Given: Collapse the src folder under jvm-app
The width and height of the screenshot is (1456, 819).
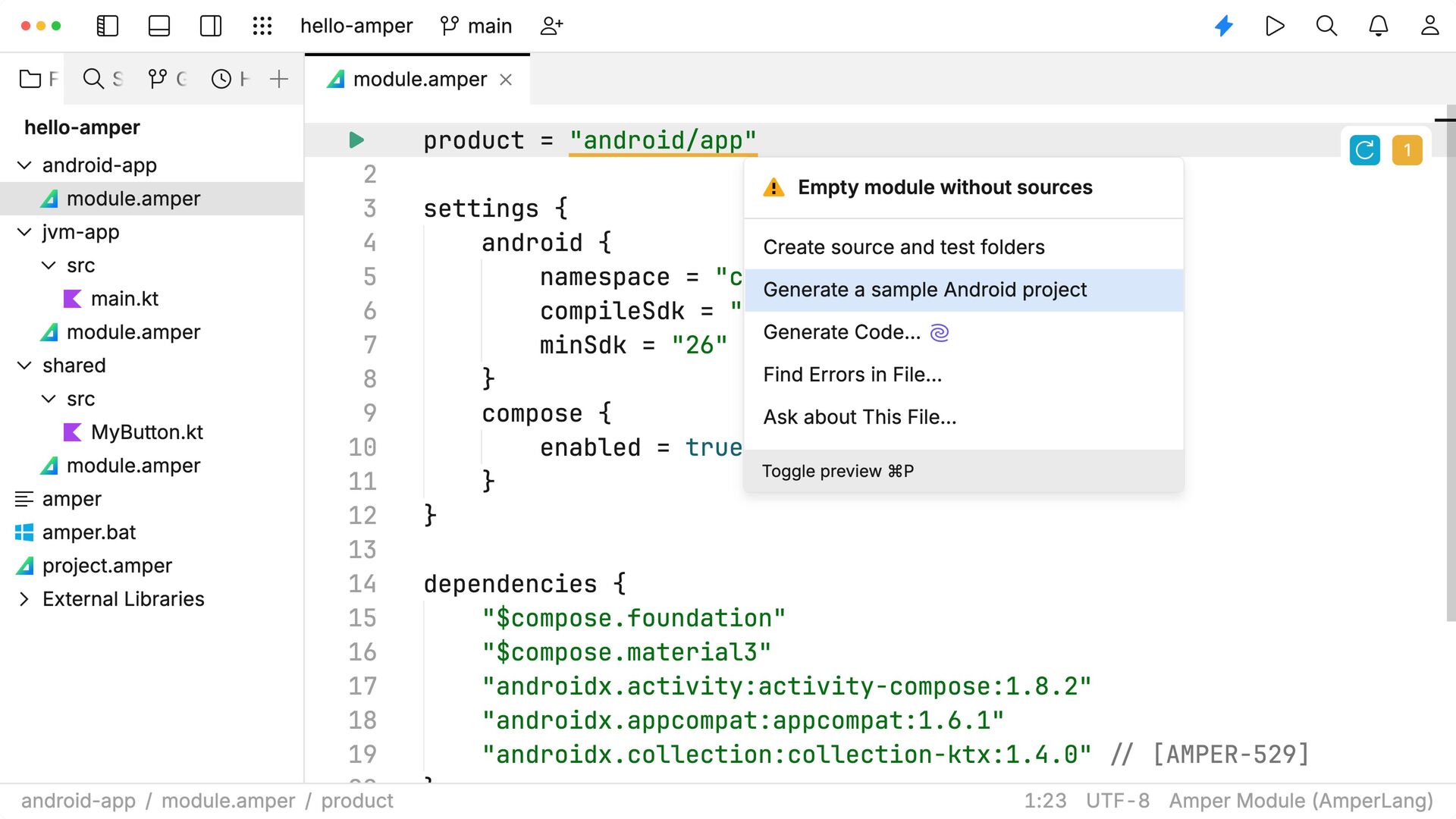Looking at the screenshot, I should tap(49, 265).
